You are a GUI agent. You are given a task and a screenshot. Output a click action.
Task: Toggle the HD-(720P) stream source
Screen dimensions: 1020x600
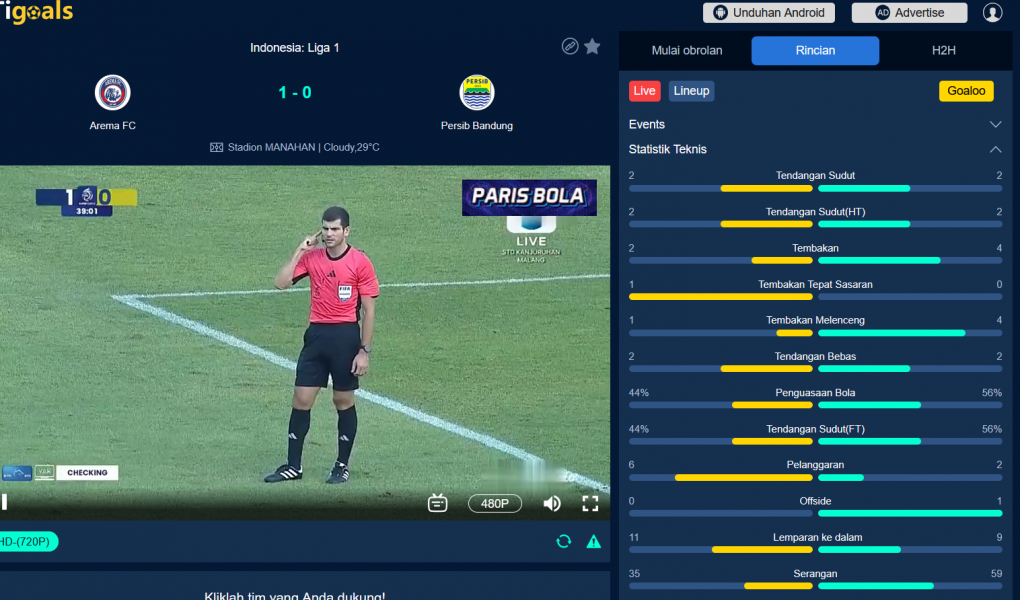[26, 541]
